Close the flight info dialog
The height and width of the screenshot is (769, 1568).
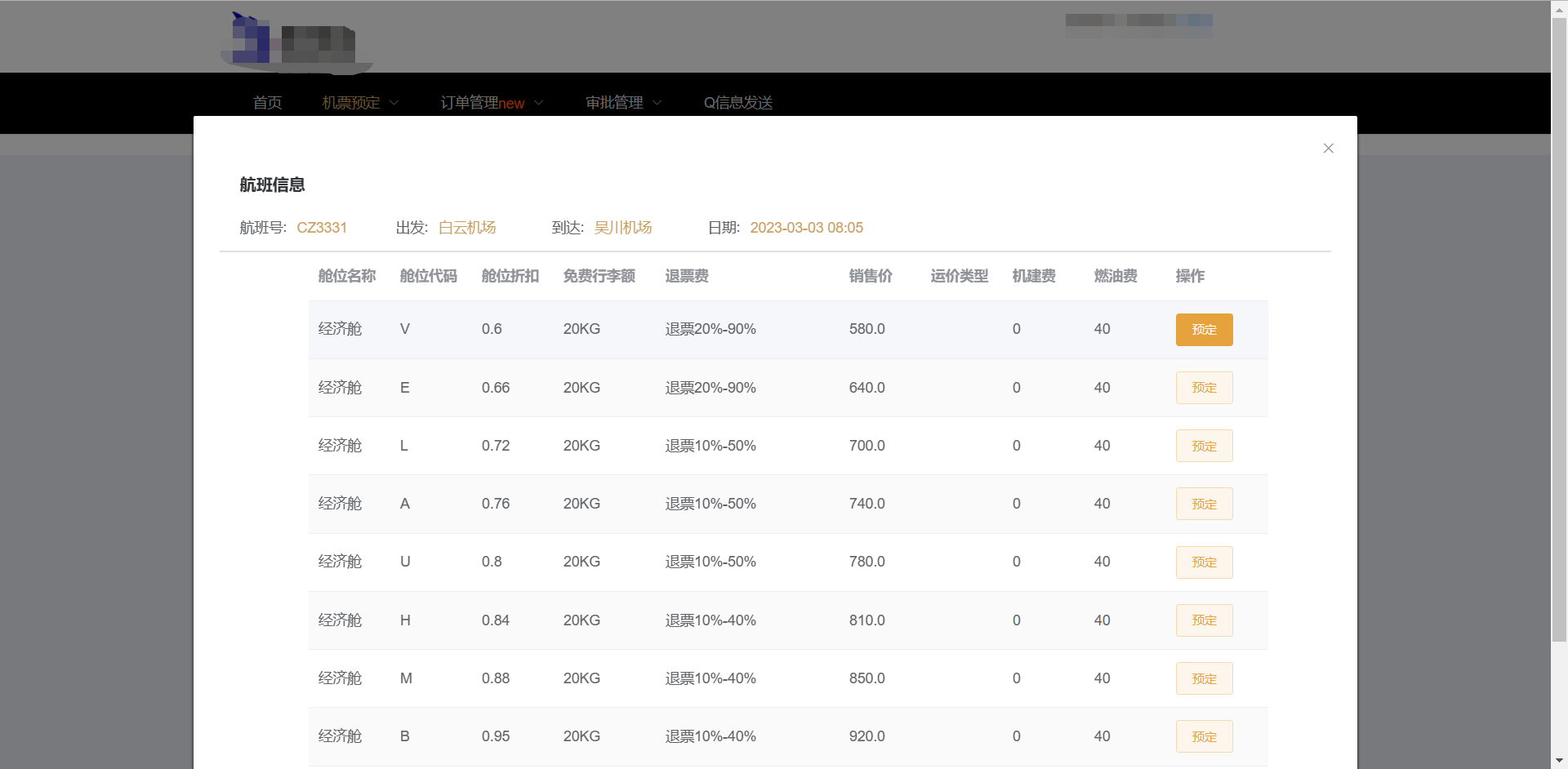[1328, 148]
